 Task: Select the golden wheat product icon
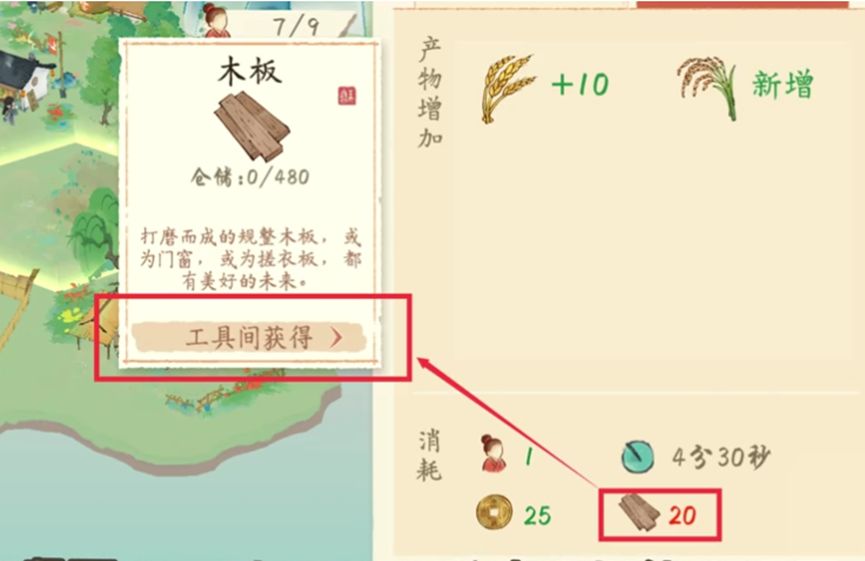click(x=508, y=88)
